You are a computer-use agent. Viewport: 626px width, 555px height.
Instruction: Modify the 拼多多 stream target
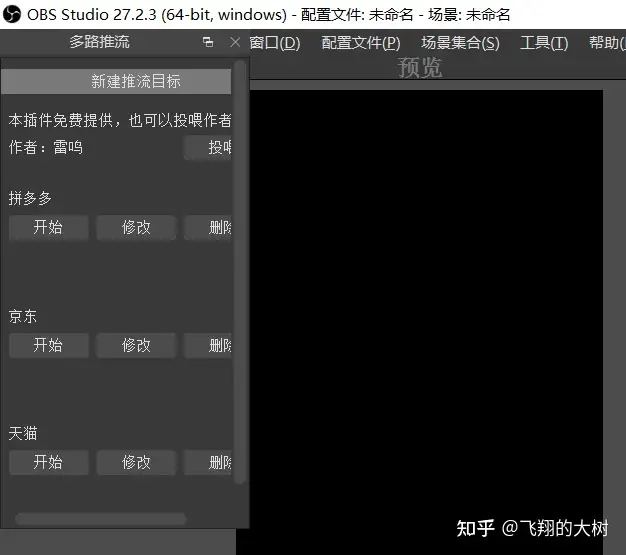click(x=136, y=228)
